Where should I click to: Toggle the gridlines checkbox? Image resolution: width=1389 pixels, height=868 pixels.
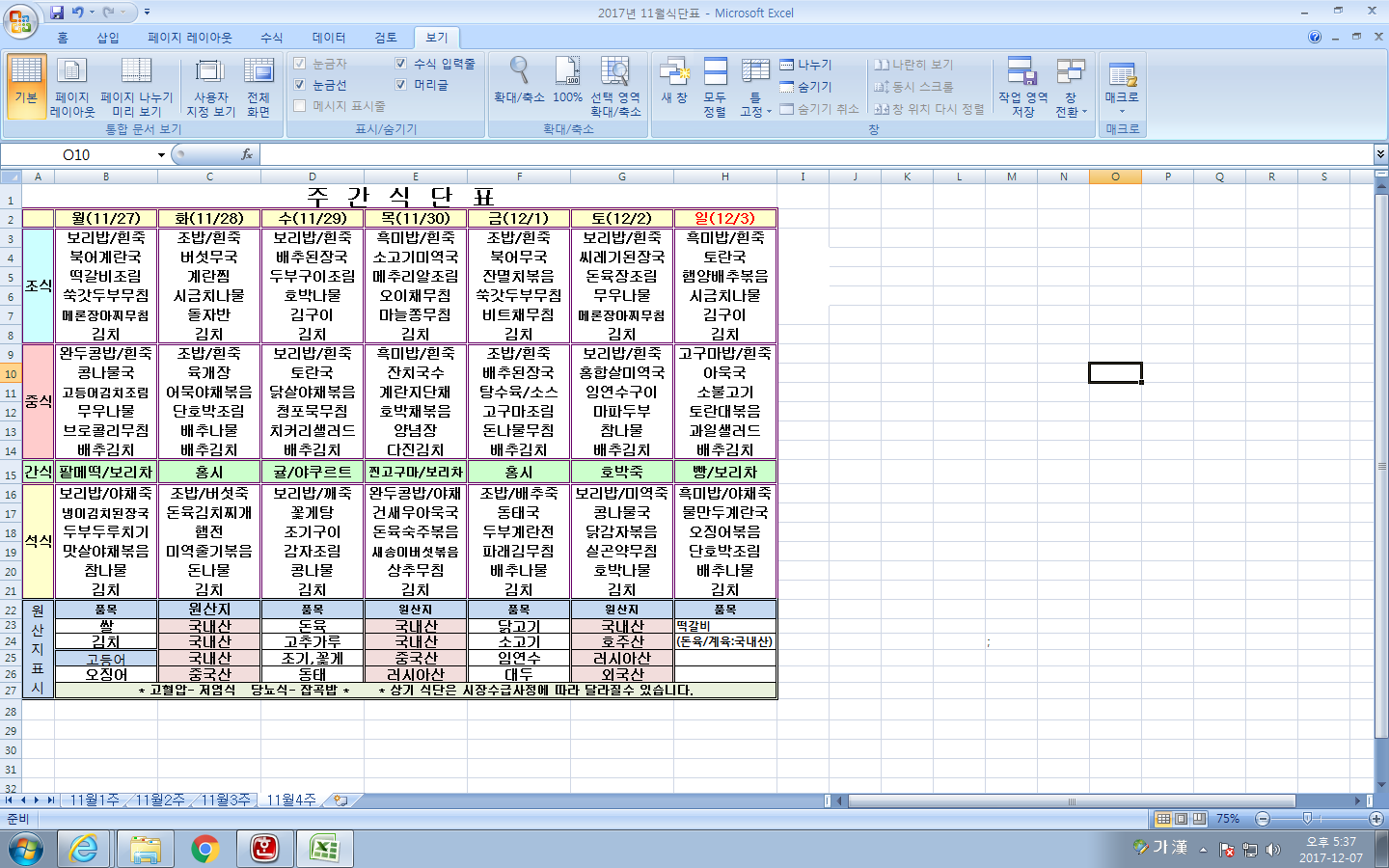pos(300,85)
